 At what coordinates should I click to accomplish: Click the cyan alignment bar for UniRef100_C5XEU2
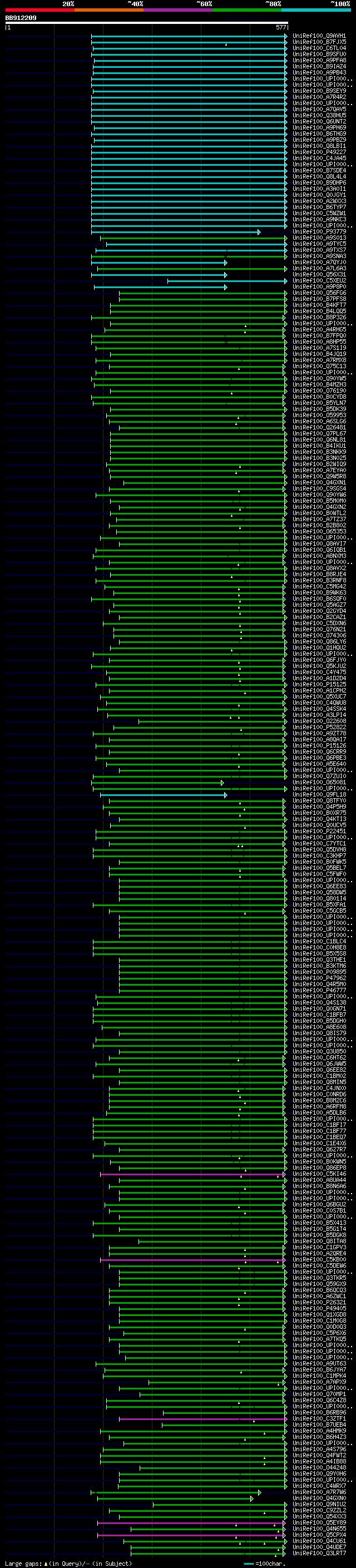[228, 280]
